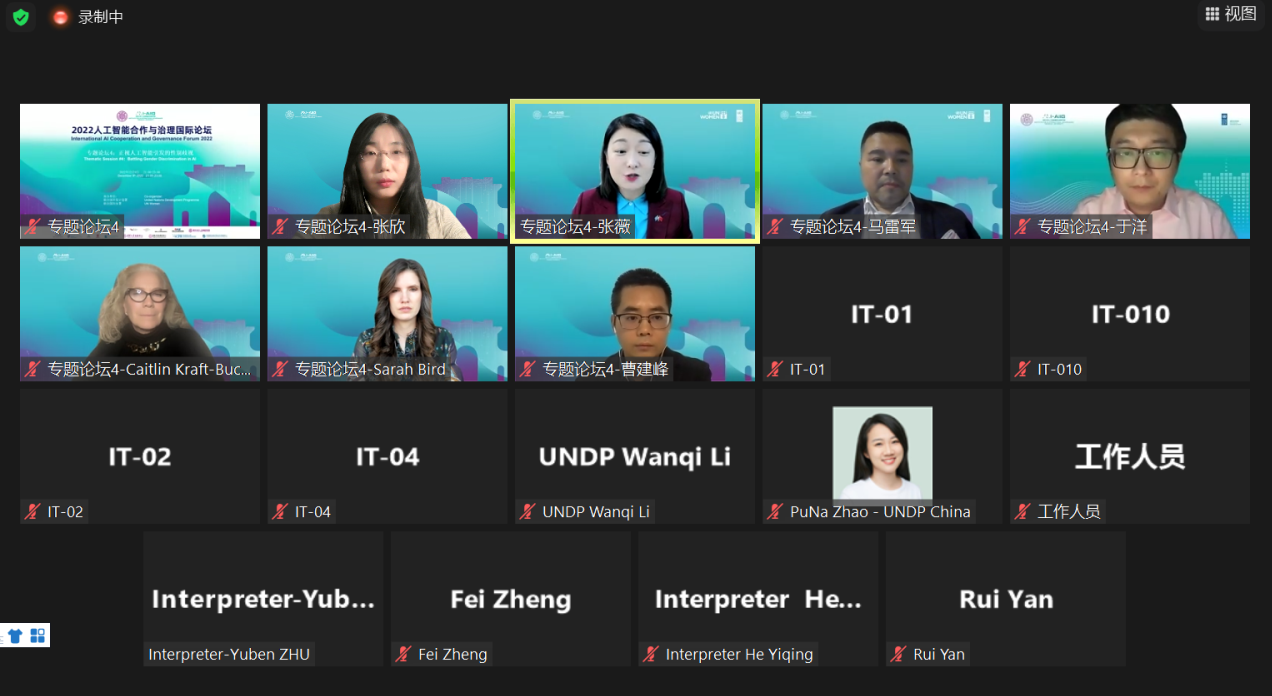Screen dimensions: 1272x696
Task: Click the Interpreter He Yiqing name label
Action: 739,654
